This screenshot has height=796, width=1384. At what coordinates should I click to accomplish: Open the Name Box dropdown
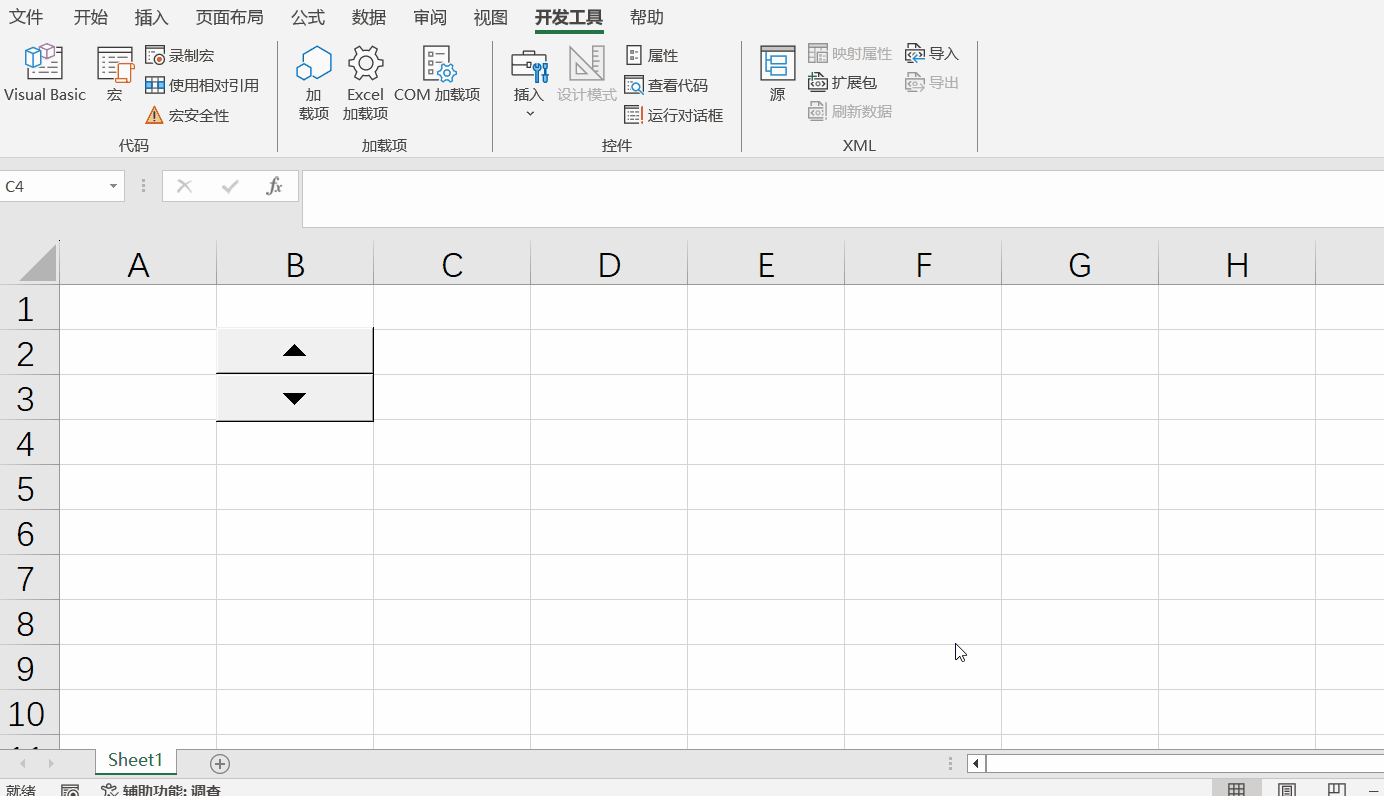click(111, 186)
